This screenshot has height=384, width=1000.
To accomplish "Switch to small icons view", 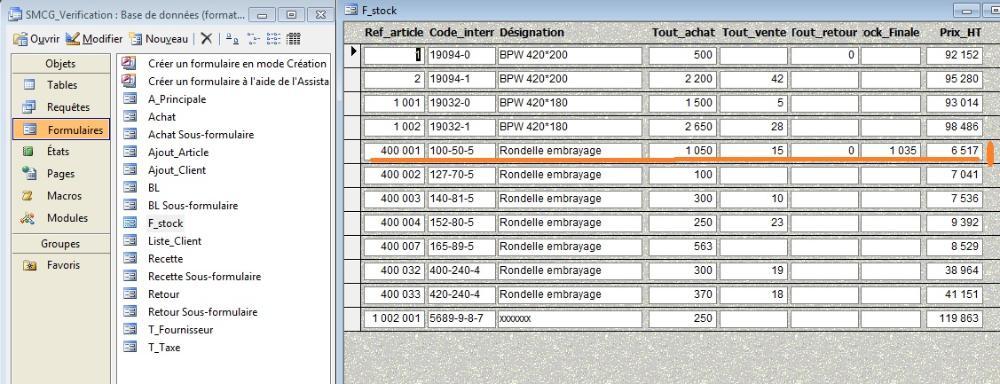I will [253, 39].
